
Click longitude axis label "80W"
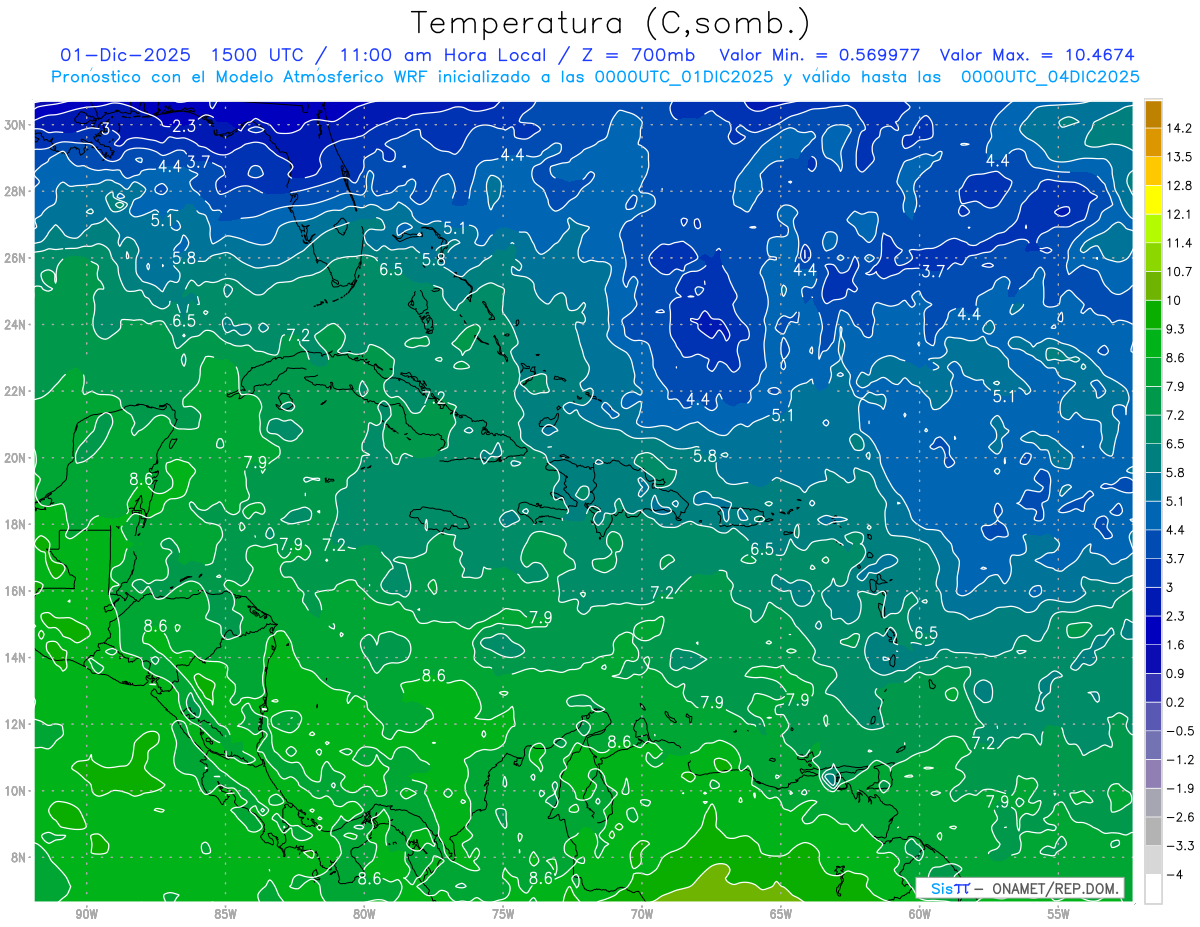pyautogui.click(x=364, y=914)
